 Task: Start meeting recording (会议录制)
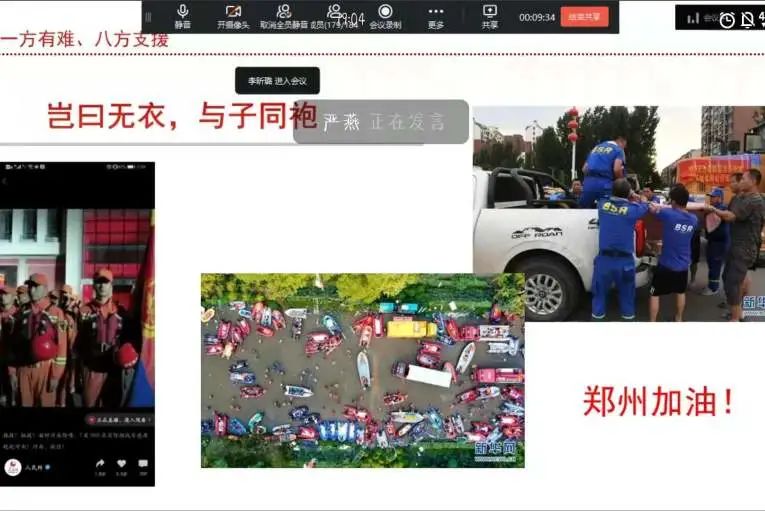coord(385,17)
